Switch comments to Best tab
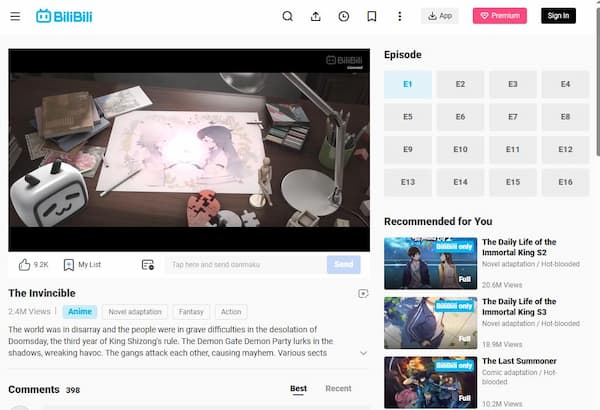The width and height of the screenshot is (600, 410). (298, 389)
